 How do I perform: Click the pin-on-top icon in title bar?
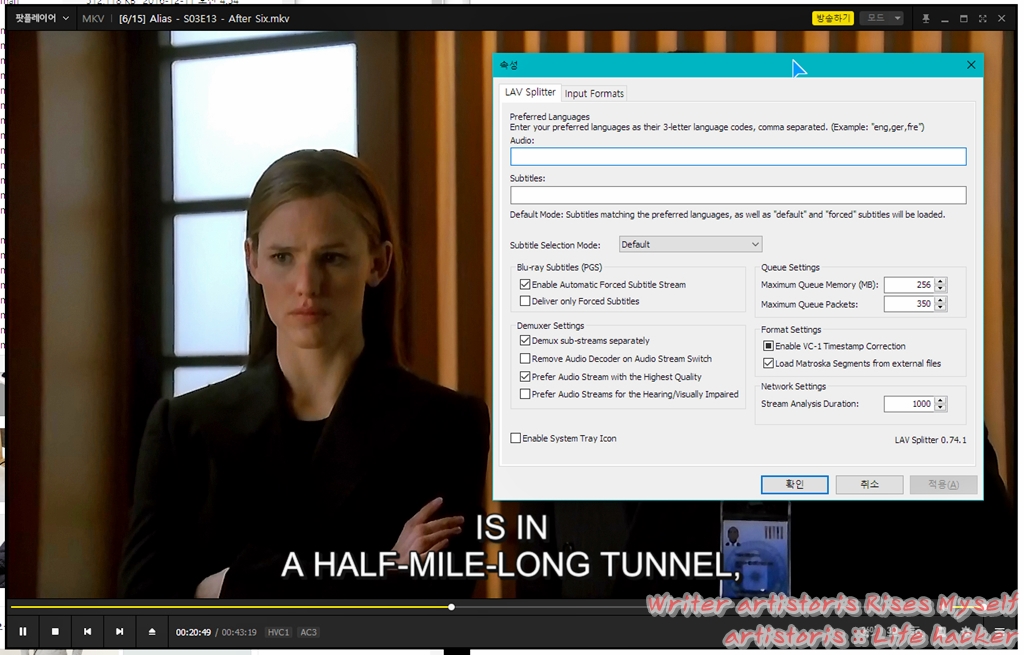click(925, 19)
